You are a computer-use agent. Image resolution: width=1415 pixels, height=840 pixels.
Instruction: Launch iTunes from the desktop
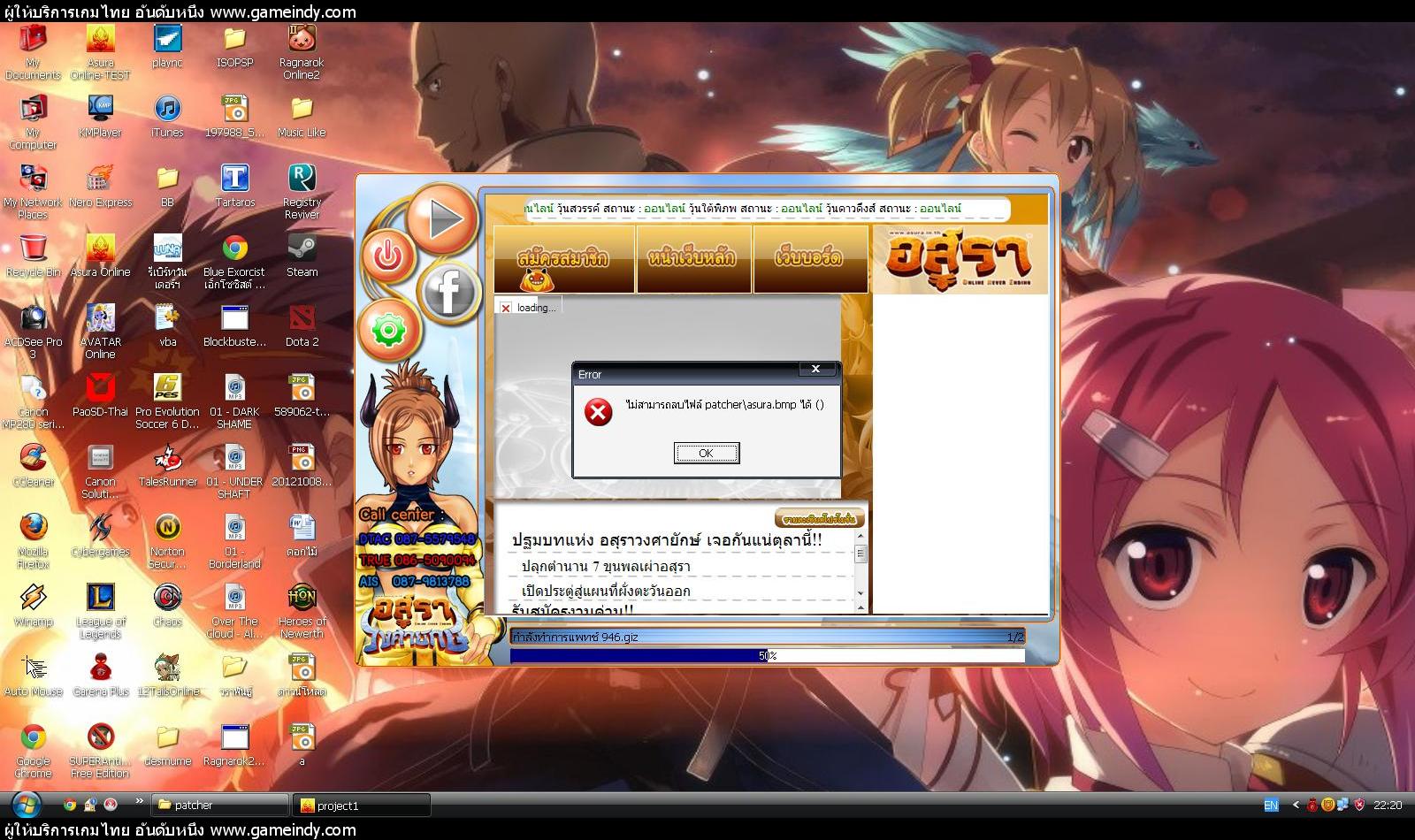(167, 117)
